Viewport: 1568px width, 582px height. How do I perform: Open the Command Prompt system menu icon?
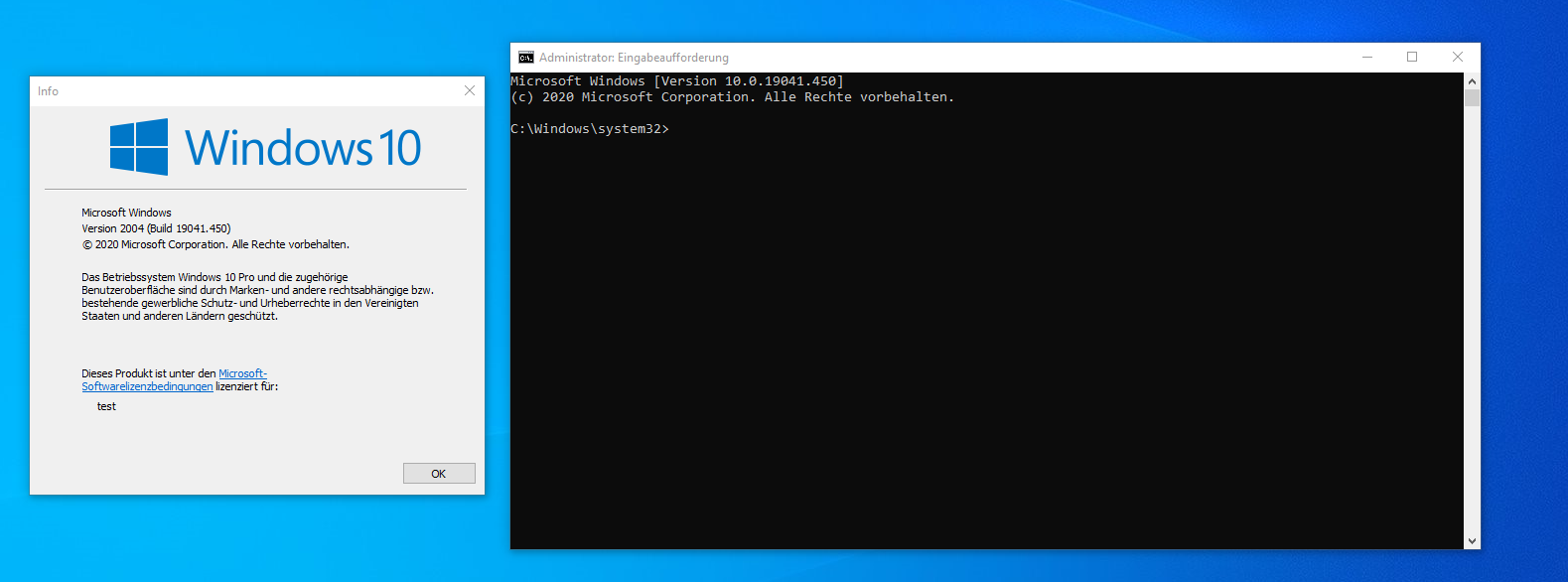point(526,58)
